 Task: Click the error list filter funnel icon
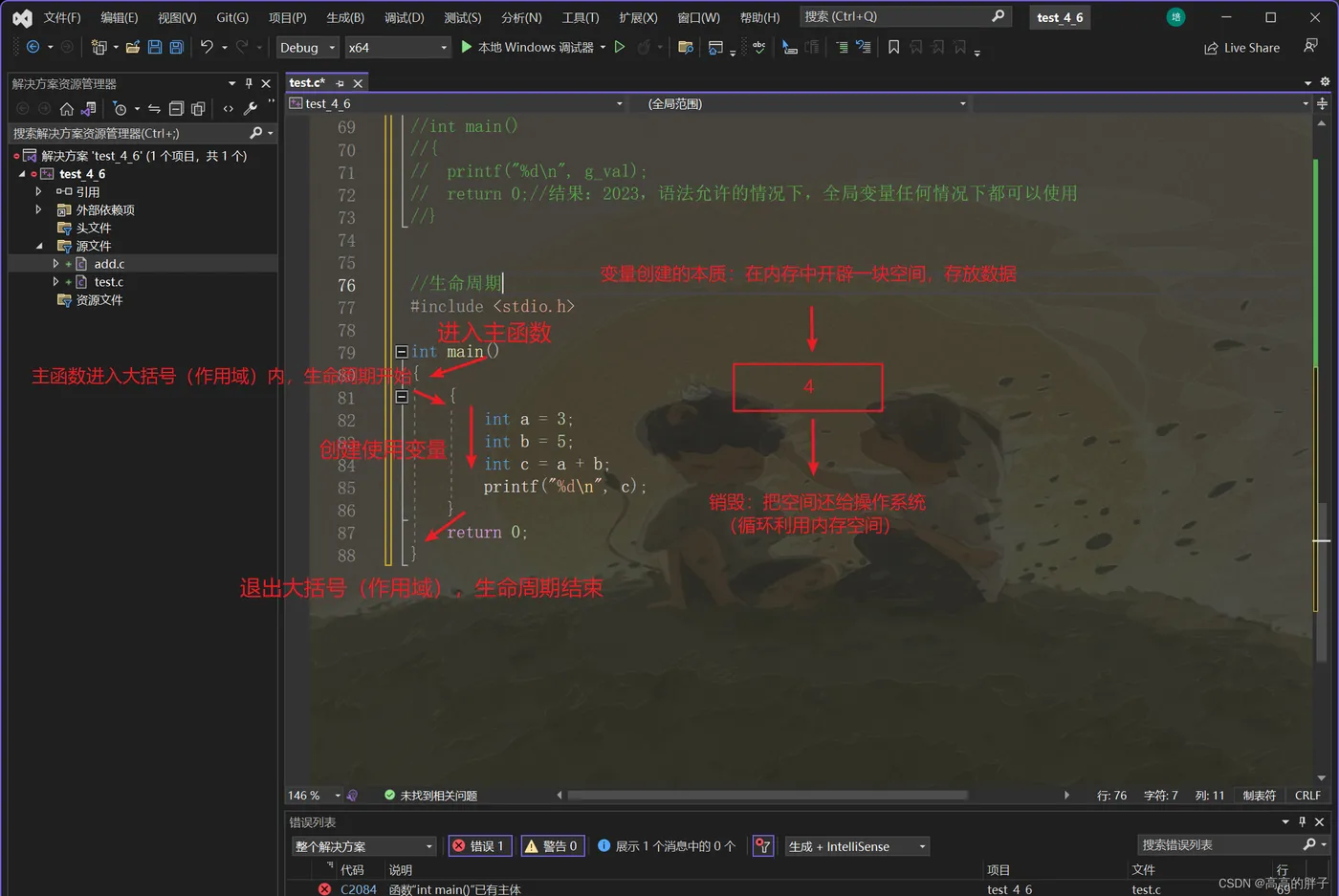(x=762, y=846)
